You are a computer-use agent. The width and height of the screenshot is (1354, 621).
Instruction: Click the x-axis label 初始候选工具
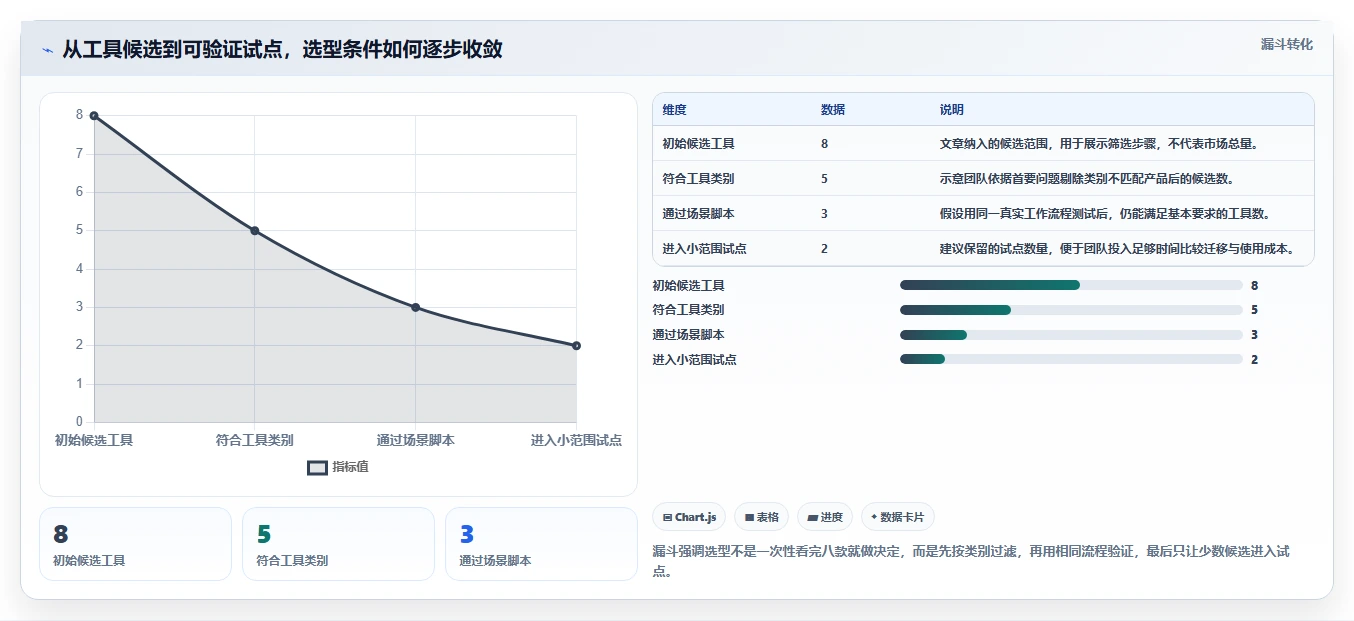94,440
